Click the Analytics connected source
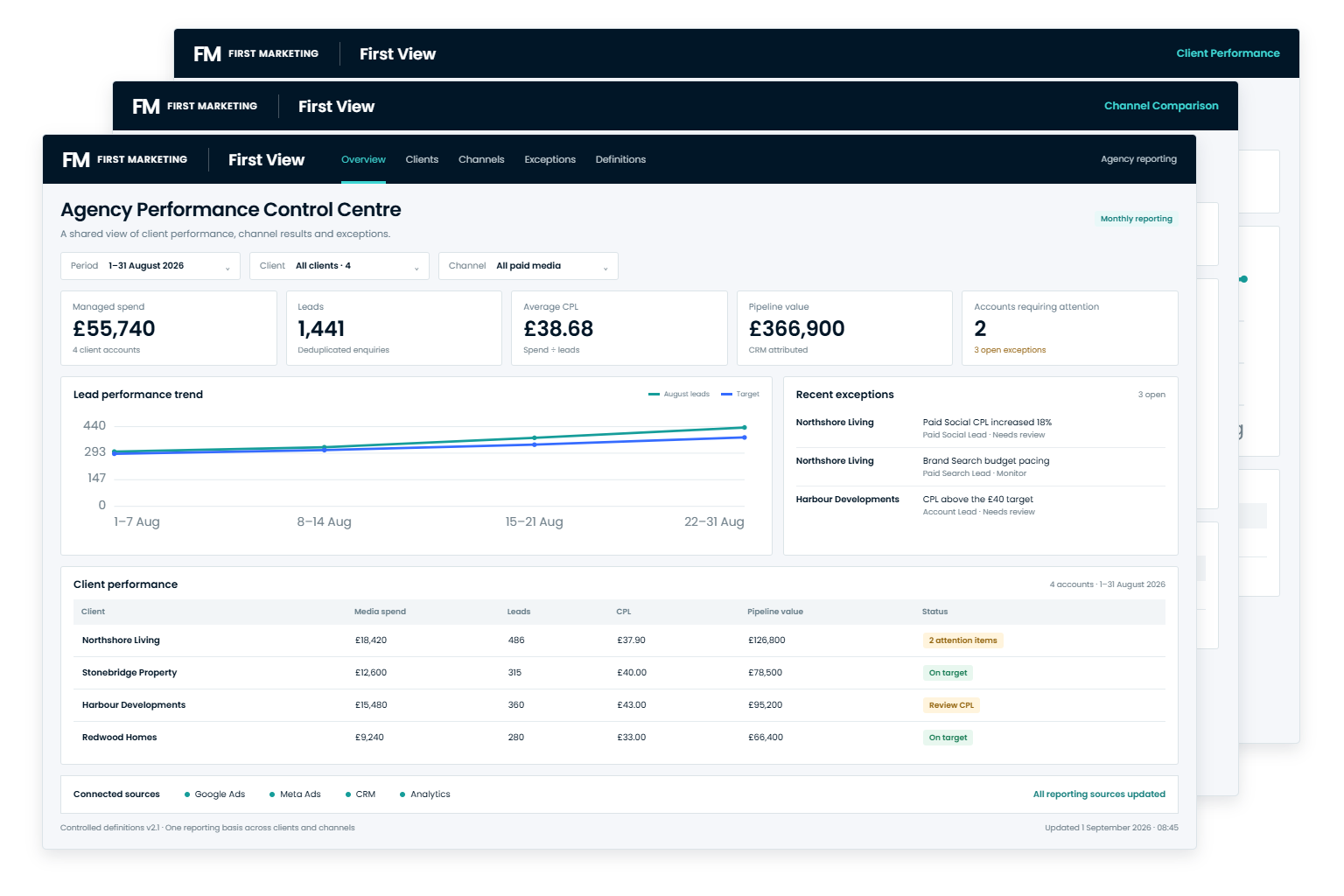Image resolution: width=1344 pixels, height=896 pixels. pyautogui.click(x=425, y=794)
